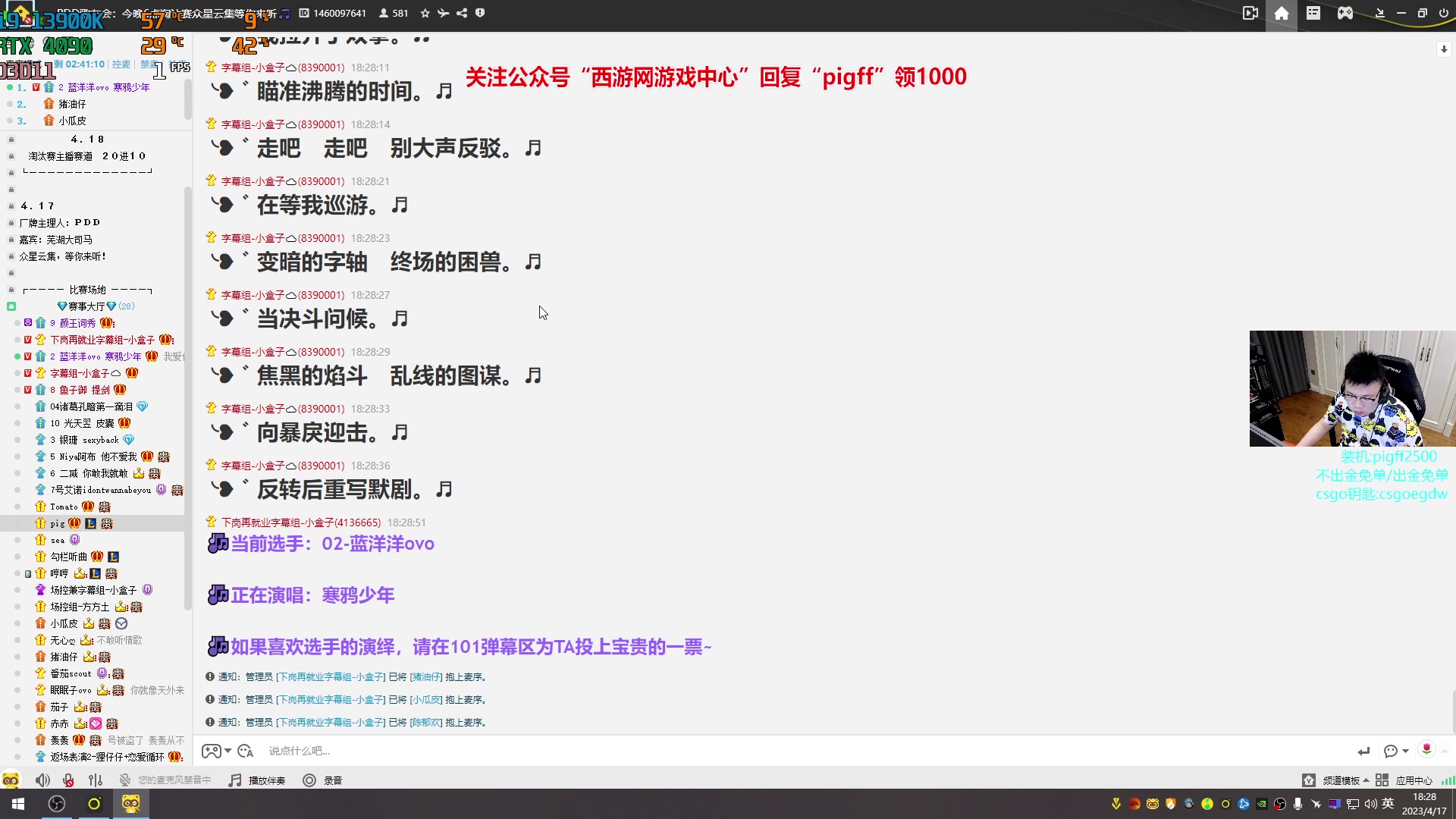This screenshot has height=819, width=1456.
Task: Toggle the speaker volume icon
Action: pos(42,780)
